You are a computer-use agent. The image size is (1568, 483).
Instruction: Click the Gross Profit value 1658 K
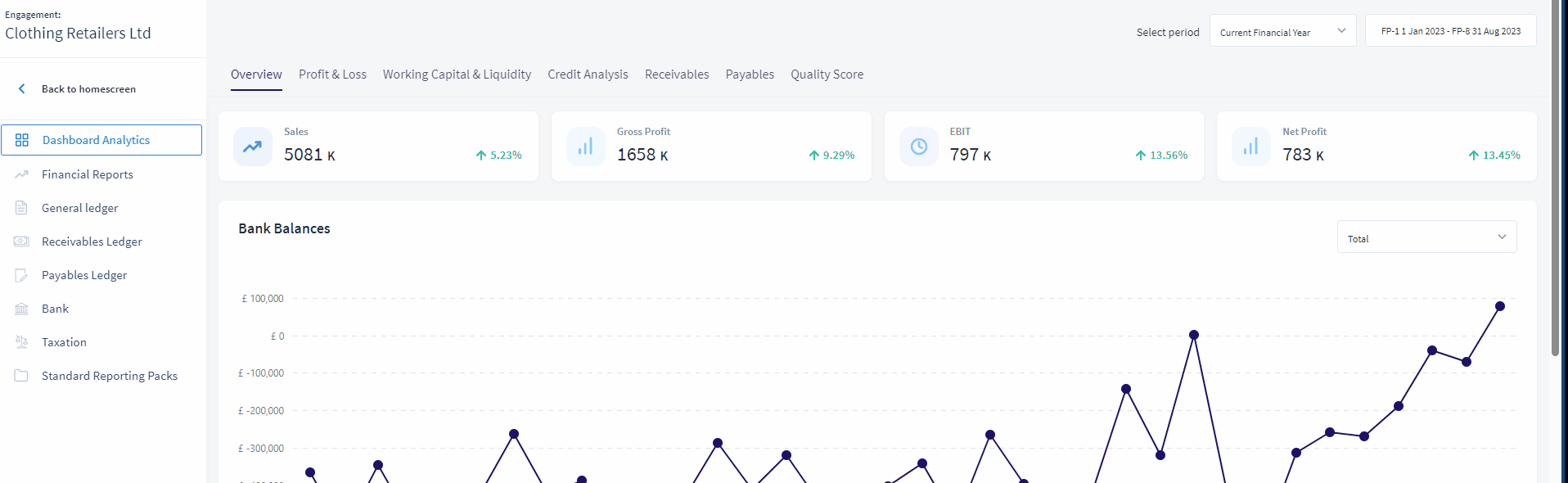(642, 155)
